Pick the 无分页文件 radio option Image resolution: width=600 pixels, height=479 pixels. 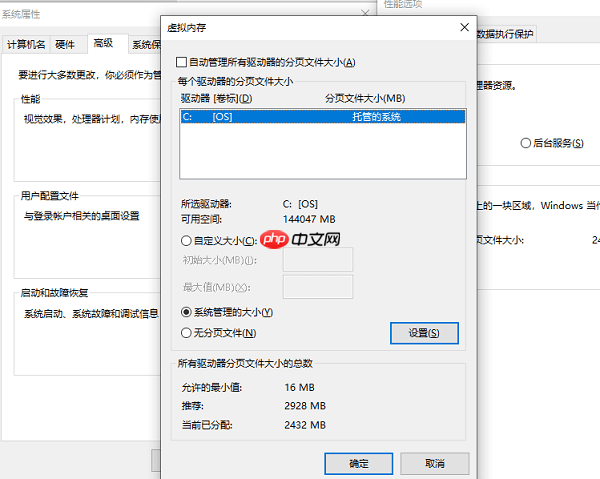pos(186,333)
